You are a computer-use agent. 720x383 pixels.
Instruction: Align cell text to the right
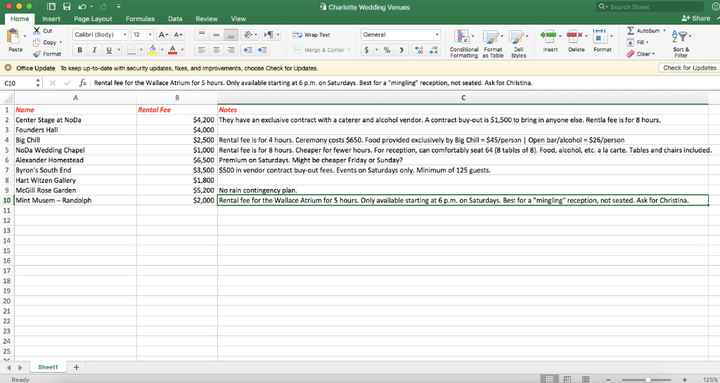click(x=231, y=50)
